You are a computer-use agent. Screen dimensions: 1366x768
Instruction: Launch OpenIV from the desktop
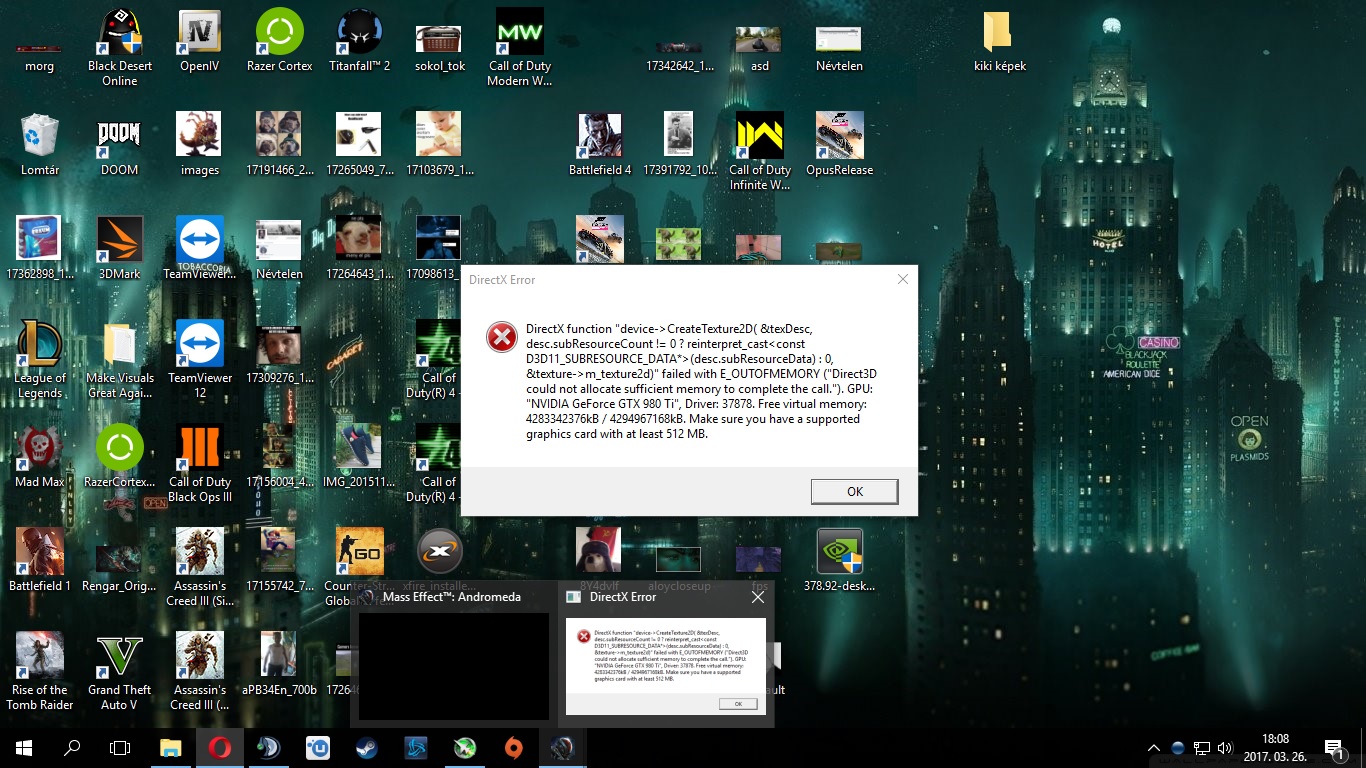200,42
